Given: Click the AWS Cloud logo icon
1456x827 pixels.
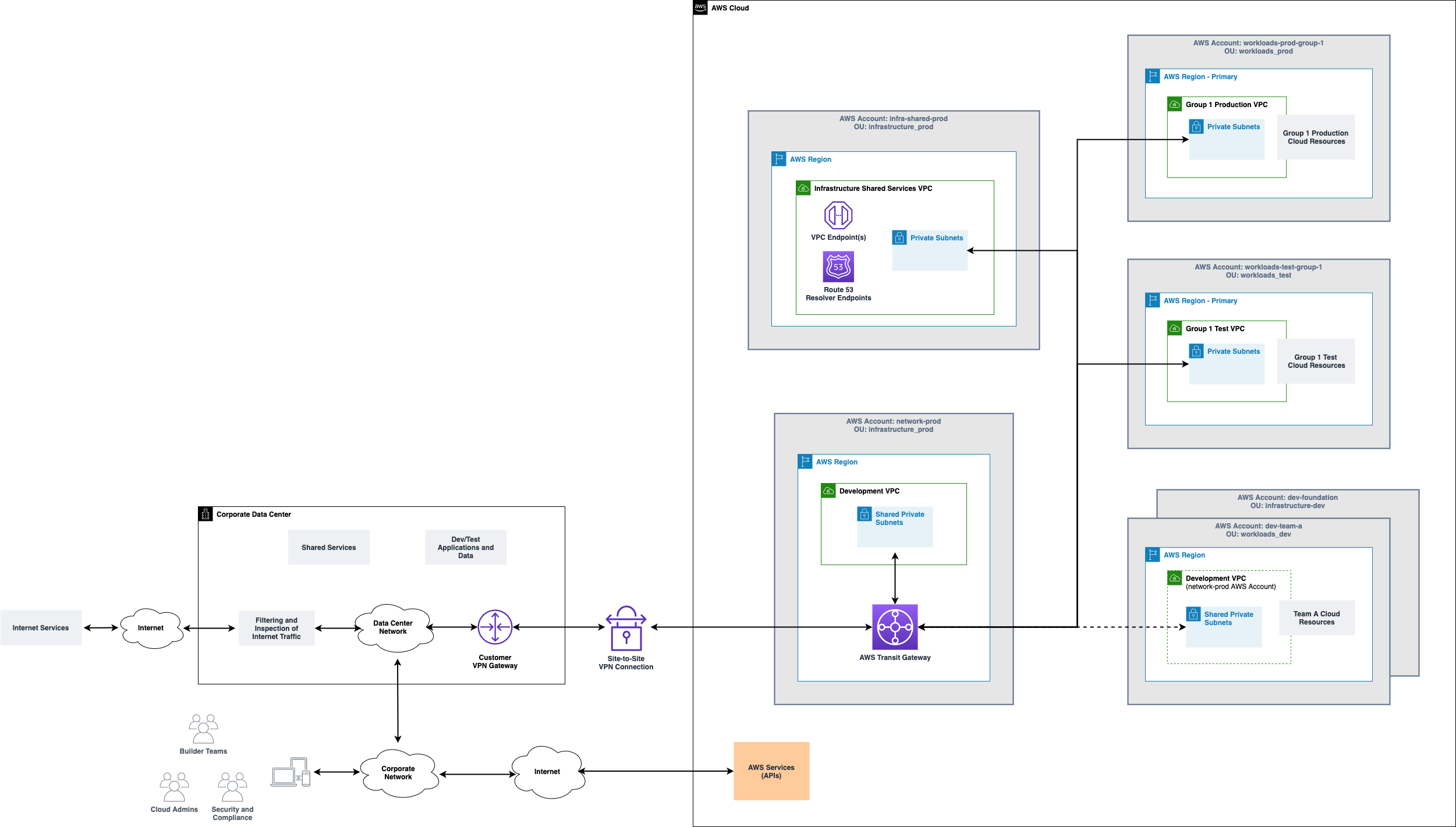Looking at the screenshot, I should [x=700, y=8].
